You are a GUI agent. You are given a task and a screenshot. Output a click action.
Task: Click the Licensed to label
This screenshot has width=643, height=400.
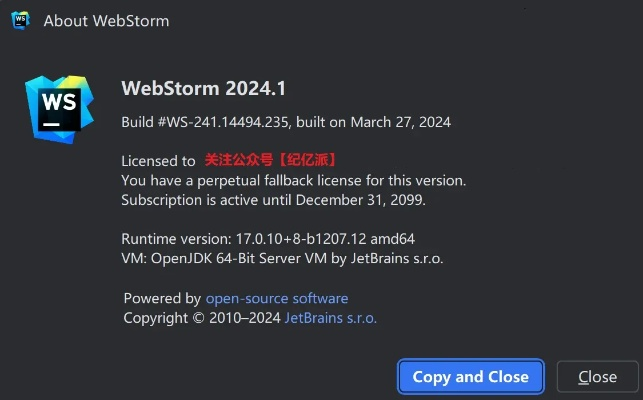coord(158,160)
